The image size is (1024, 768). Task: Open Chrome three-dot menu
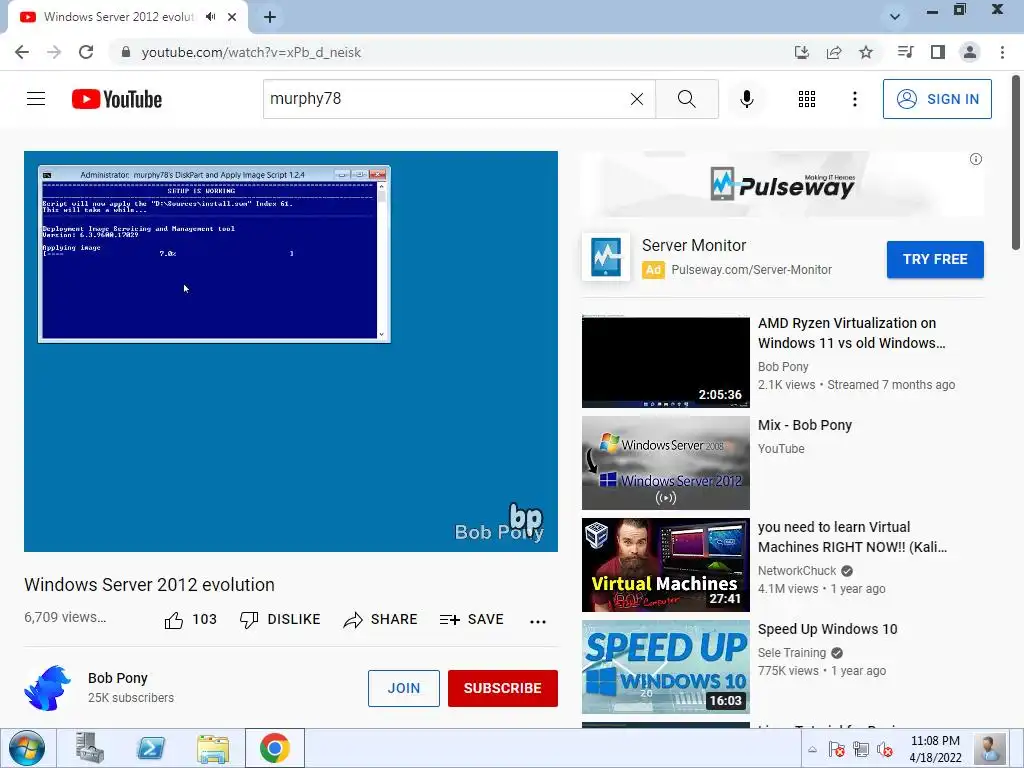click(1002, 52)
